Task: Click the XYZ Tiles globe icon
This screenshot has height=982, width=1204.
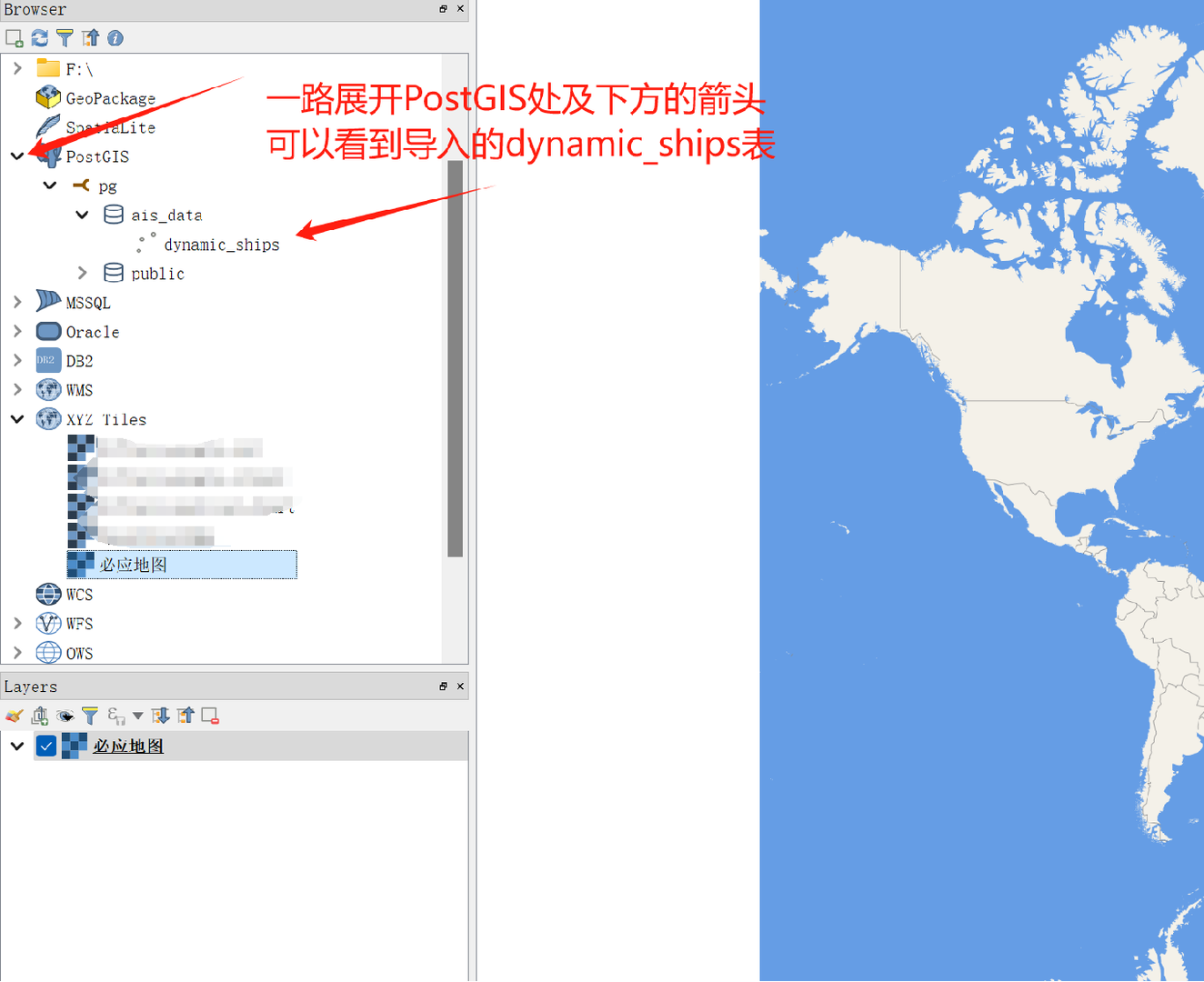Action: tap(48, 419)
